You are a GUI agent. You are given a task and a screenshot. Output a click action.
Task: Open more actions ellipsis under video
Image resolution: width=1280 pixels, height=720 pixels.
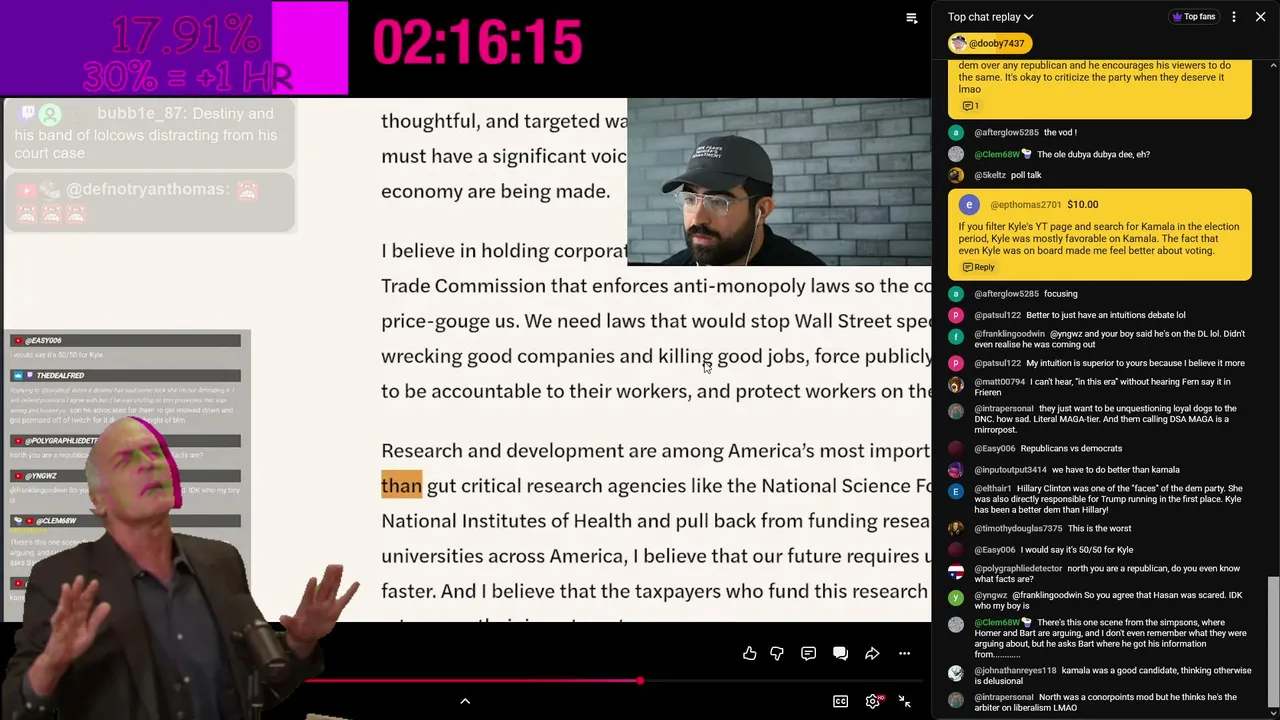(x=904, y=653)
